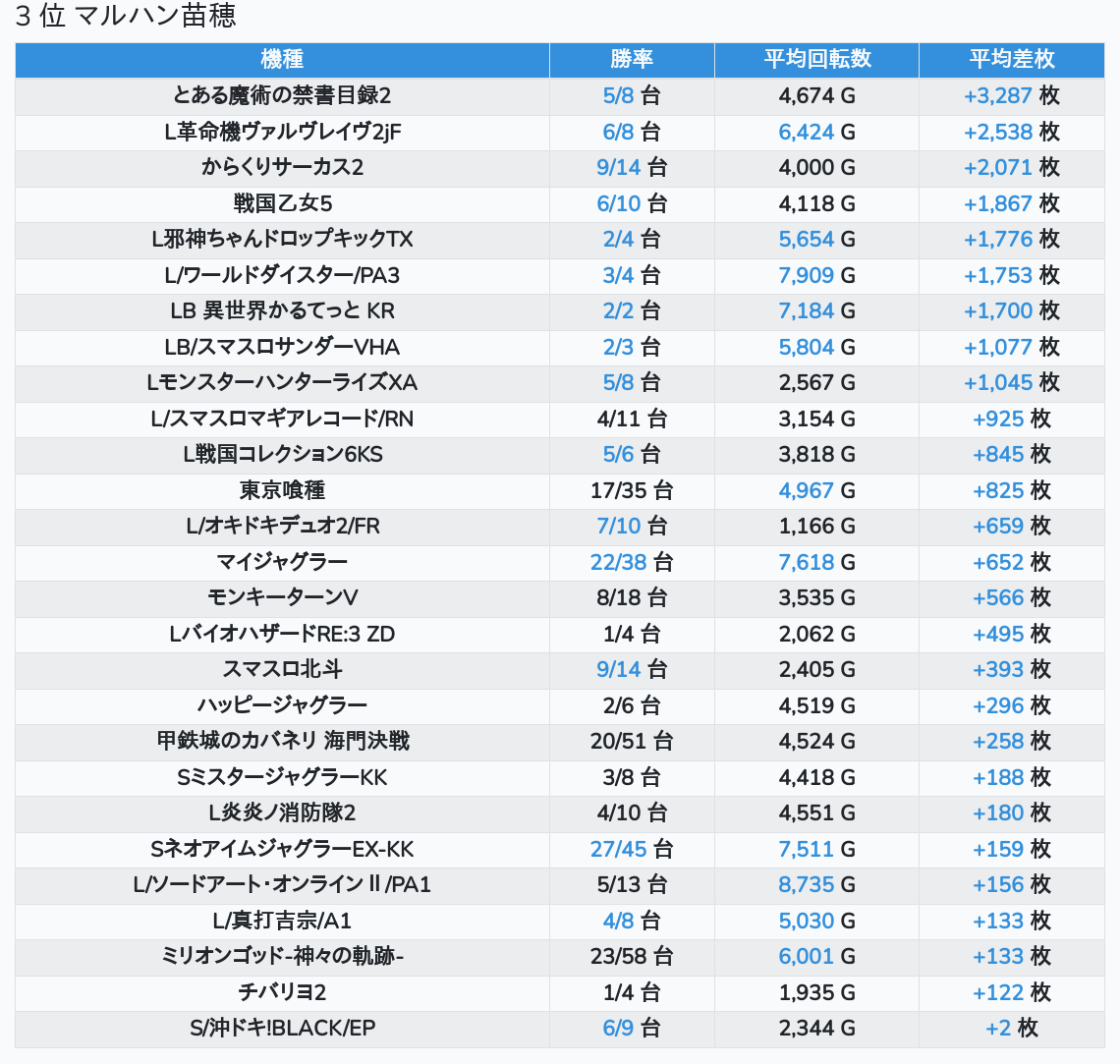Select チバリヨ2 machine name

pyautogui.click(x=282, y=993)
